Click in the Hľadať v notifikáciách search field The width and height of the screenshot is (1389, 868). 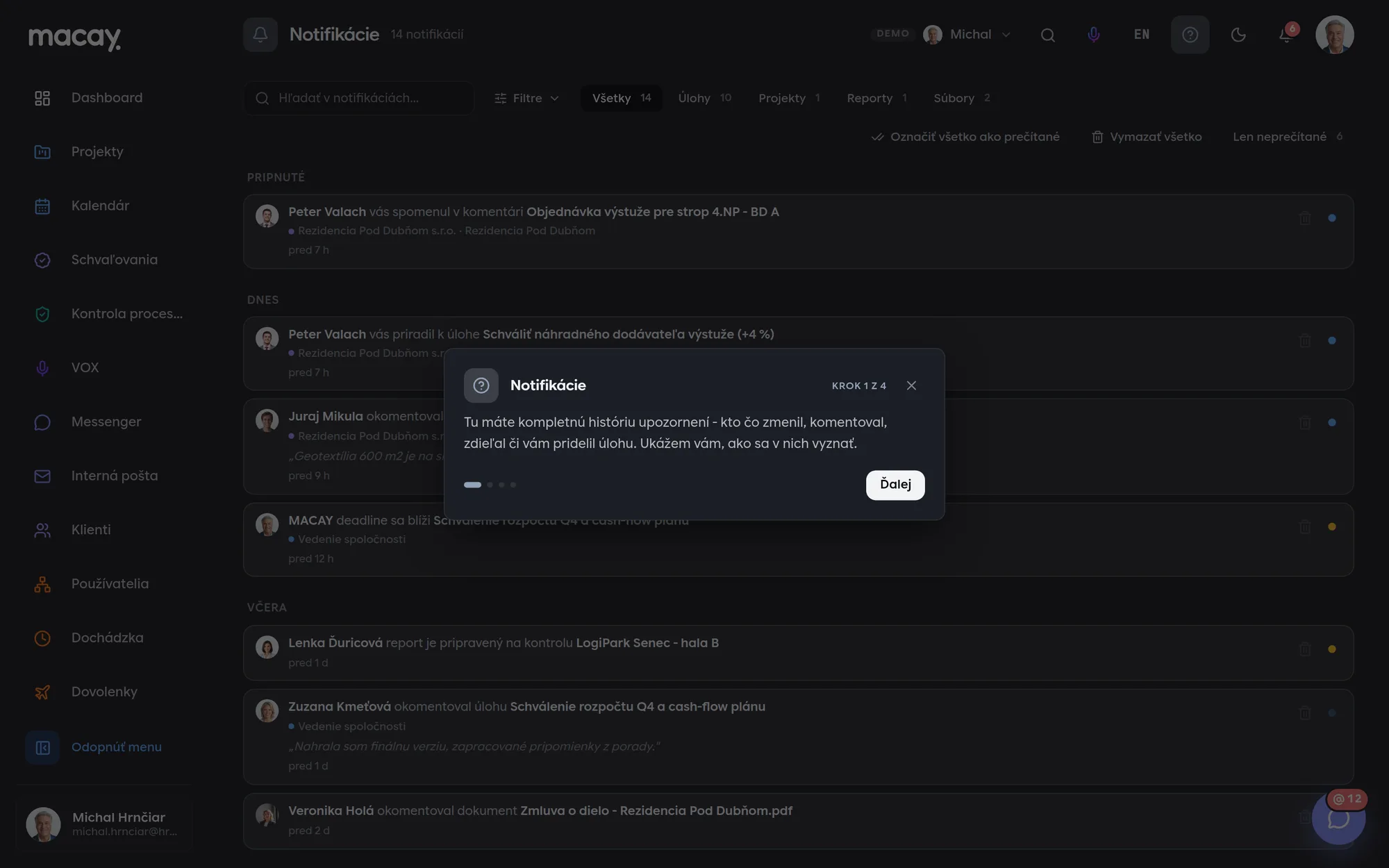(359, 98)
